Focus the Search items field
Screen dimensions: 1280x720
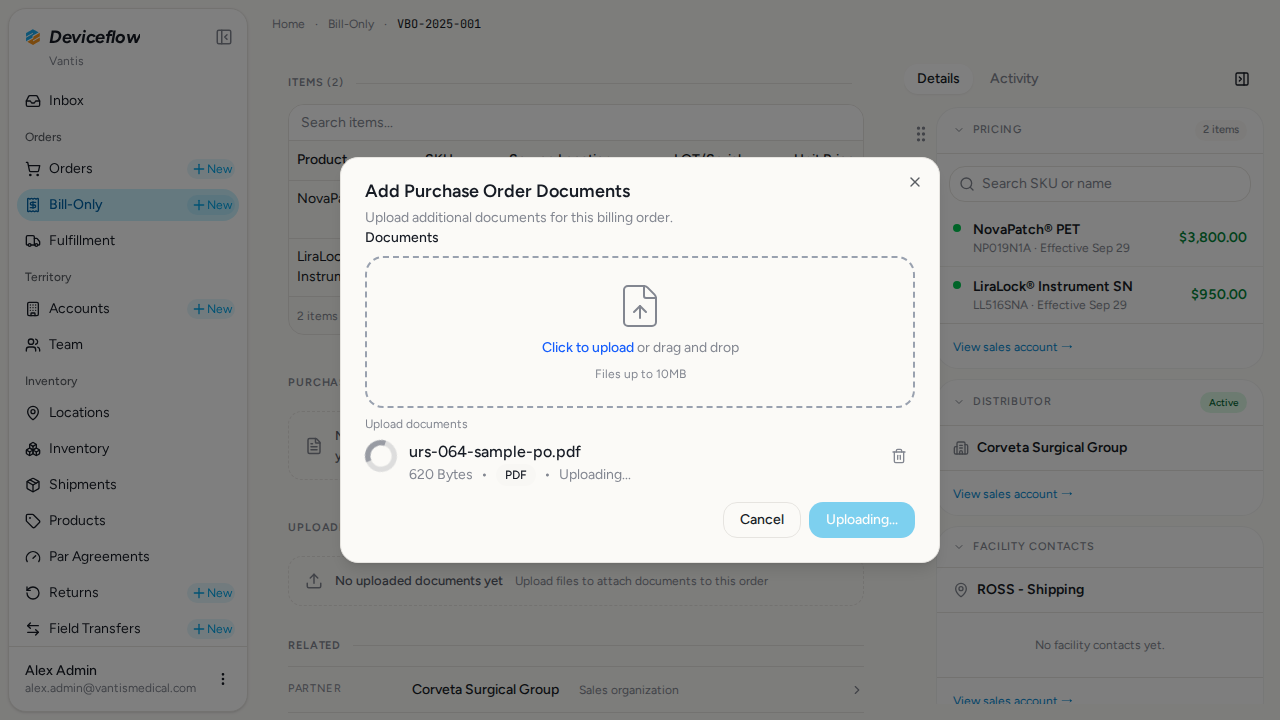click(576, 123)
